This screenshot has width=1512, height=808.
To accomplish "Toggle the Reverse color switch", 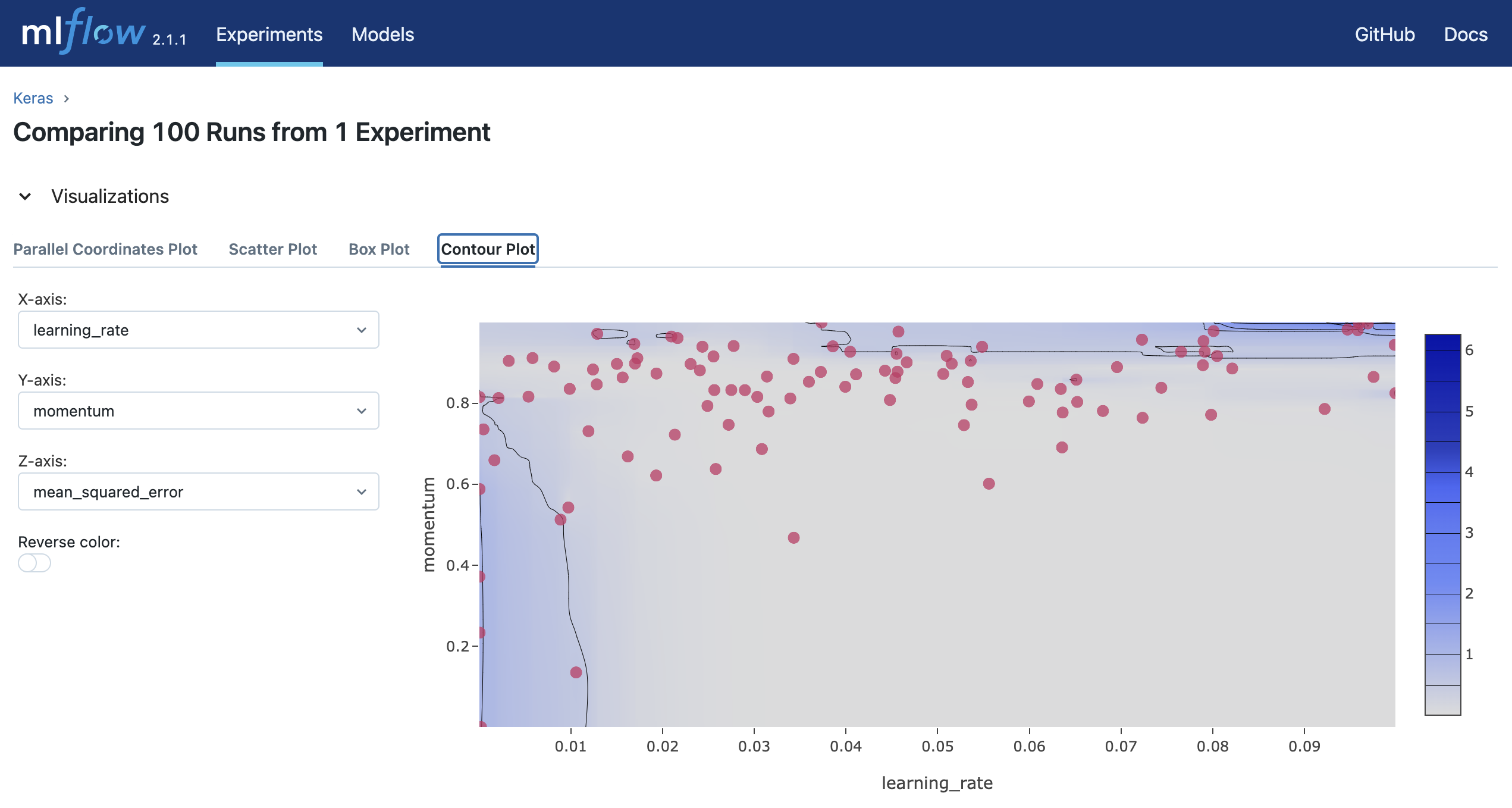I will click(x=34, y=563).
